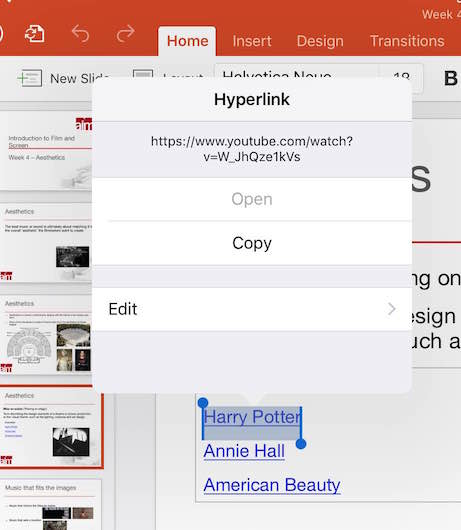Tap the undo arrow icon
Image resolution: width=461 pixels, height=530 pixels.
(80, 34)
